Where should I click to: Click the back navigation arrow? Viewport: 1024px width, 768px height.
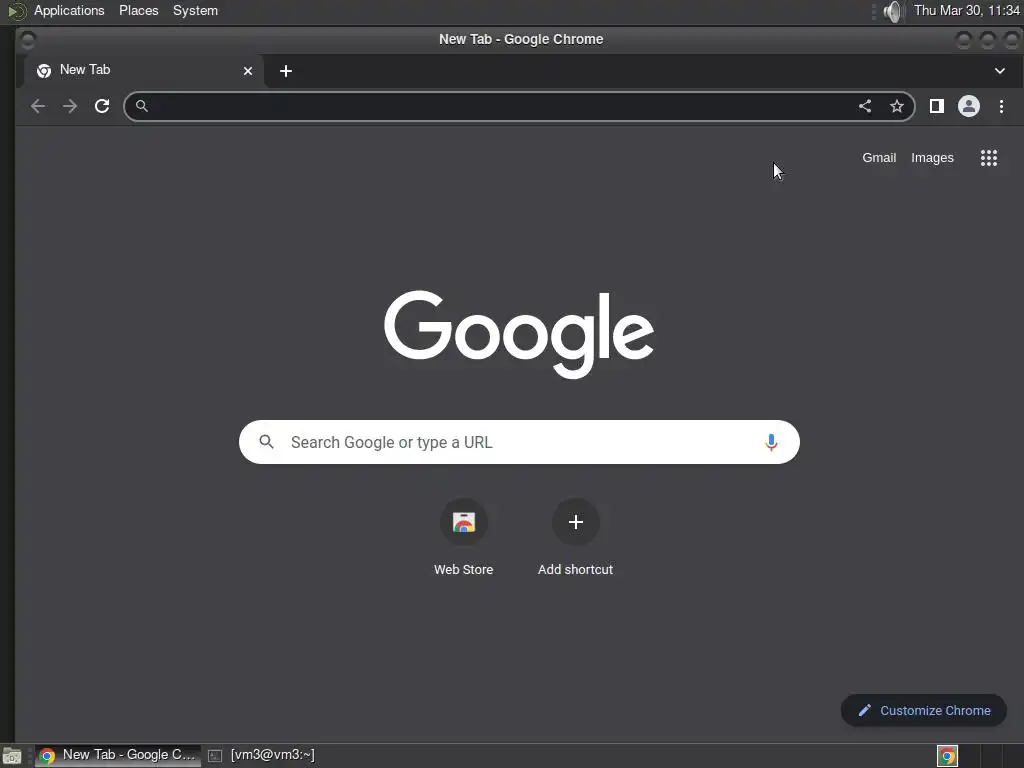[x=38, y=106]
